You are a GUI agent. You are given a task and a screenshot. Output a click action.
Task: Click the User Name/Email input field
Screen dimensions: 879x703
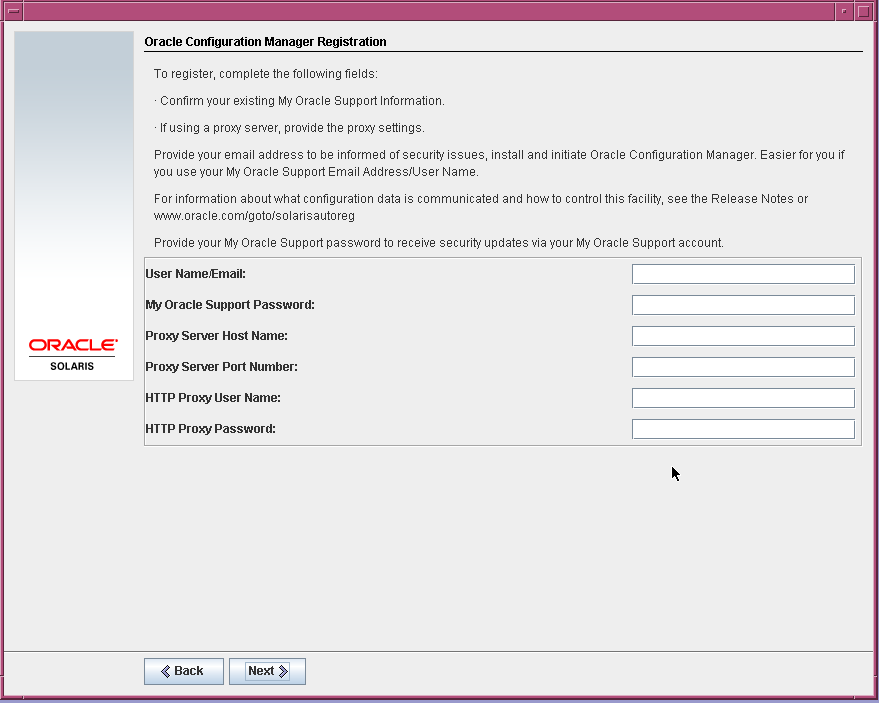tap(743, 274)
